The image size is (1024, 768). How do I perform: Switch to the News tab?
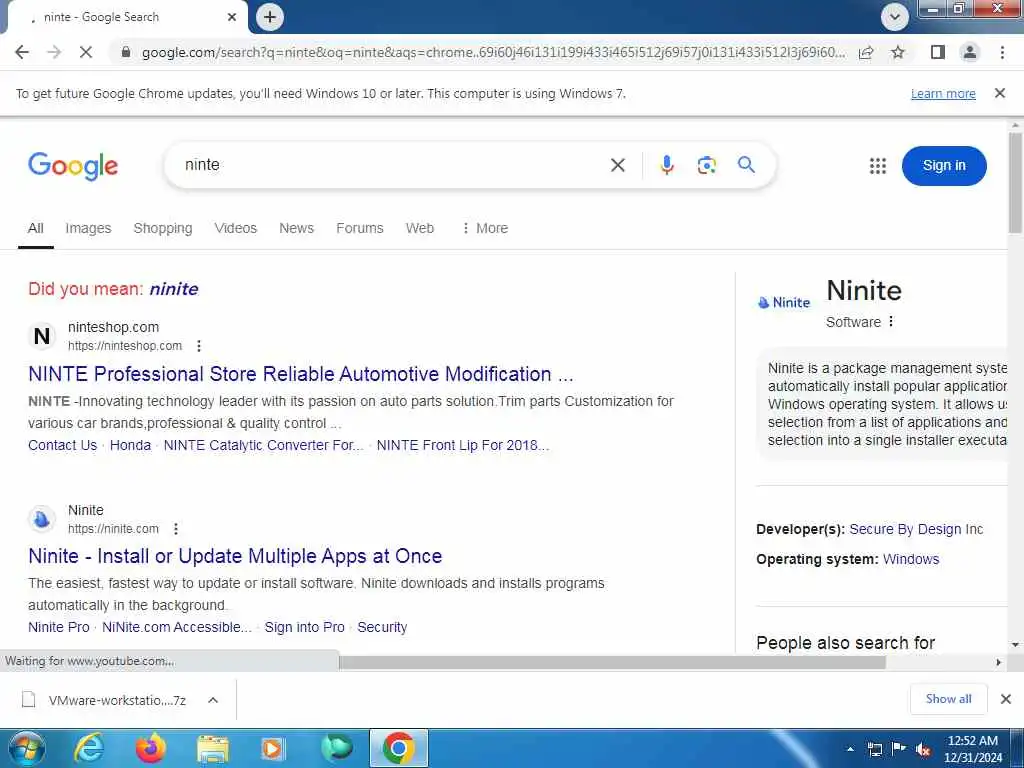(x=296, y=228)
